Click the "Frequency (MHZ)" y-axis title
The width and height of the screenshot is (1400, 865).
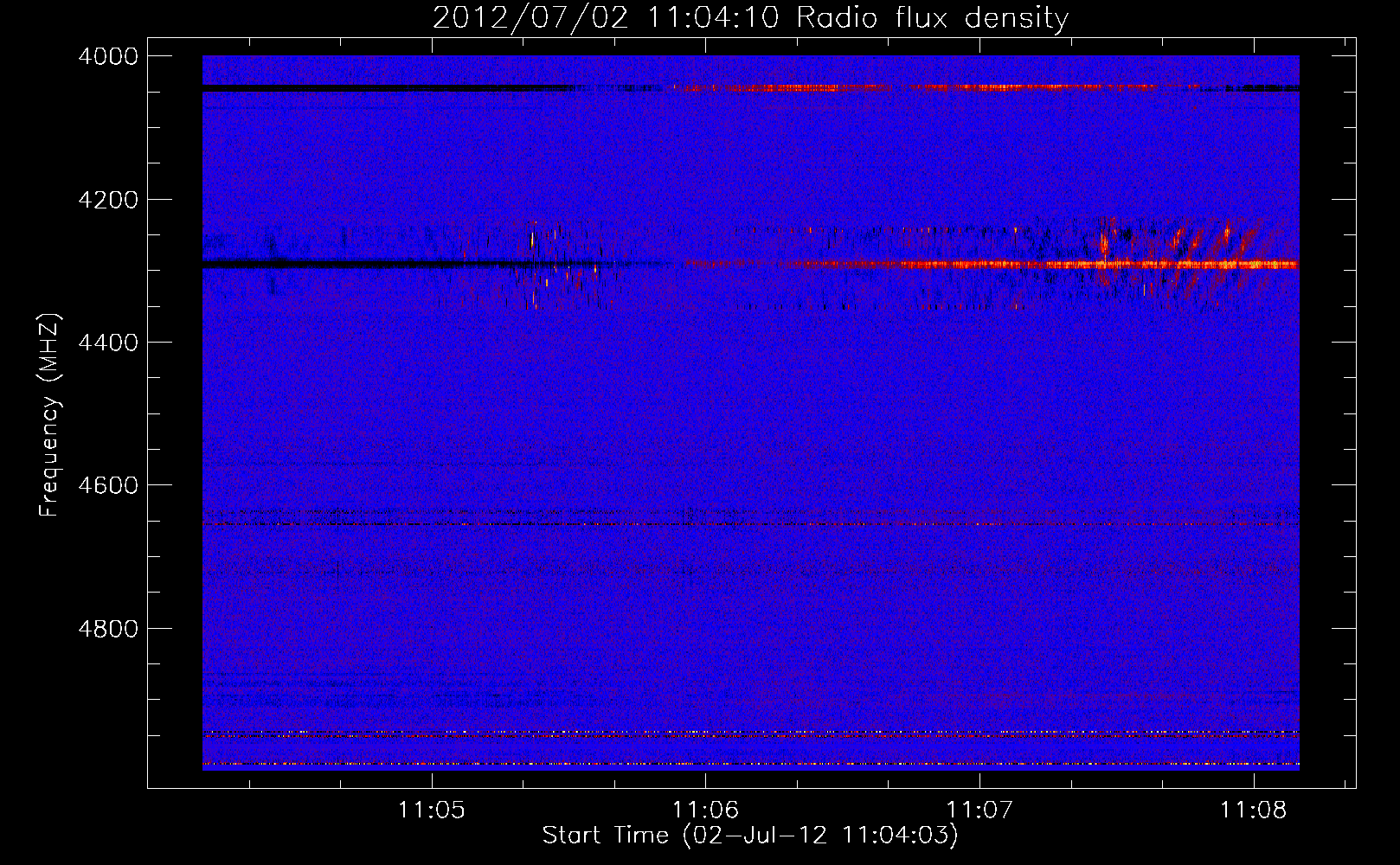(x=49, y=414)
